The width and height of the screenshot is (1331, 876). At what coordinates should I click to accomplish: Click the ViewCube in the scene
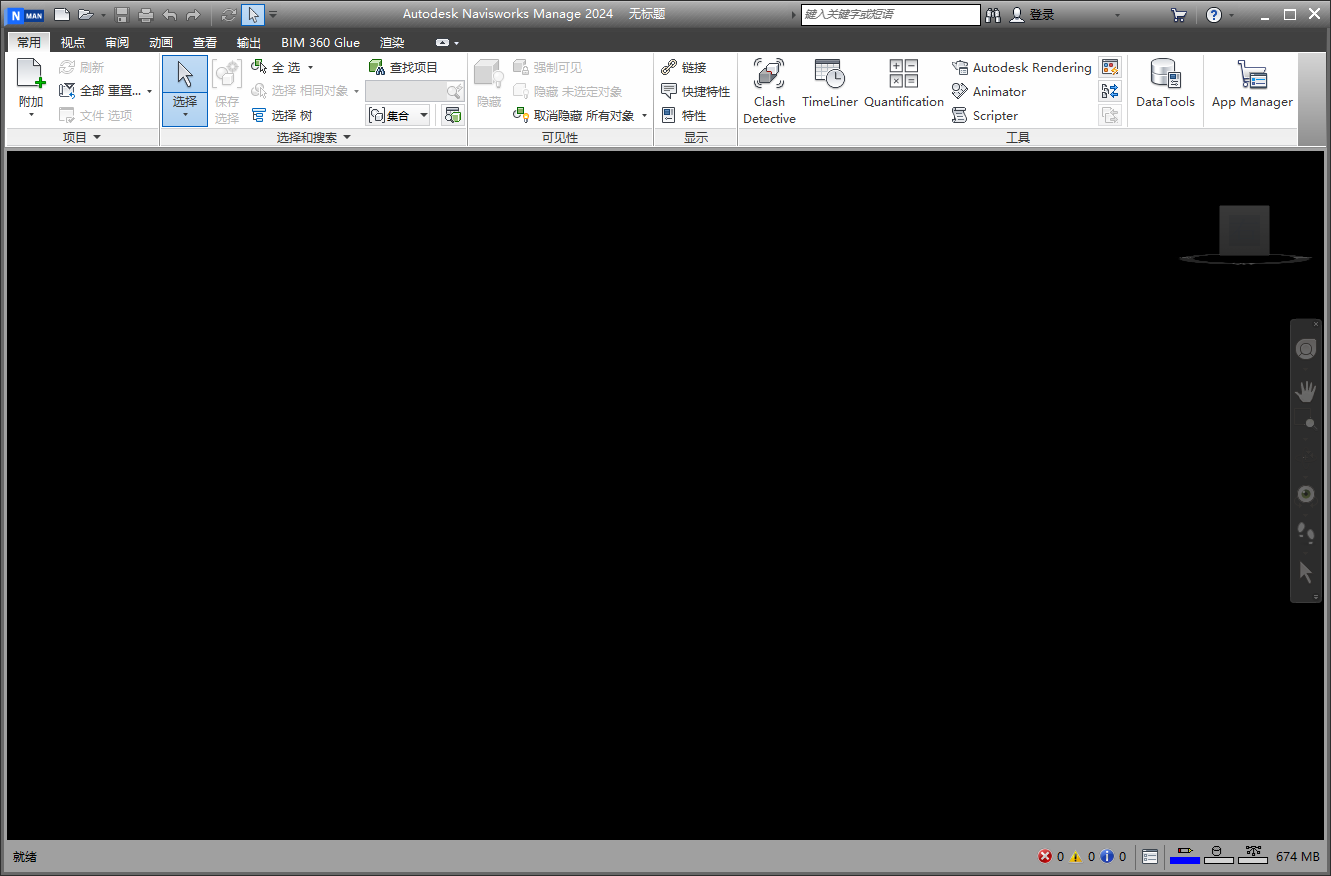click(1244, 232)
